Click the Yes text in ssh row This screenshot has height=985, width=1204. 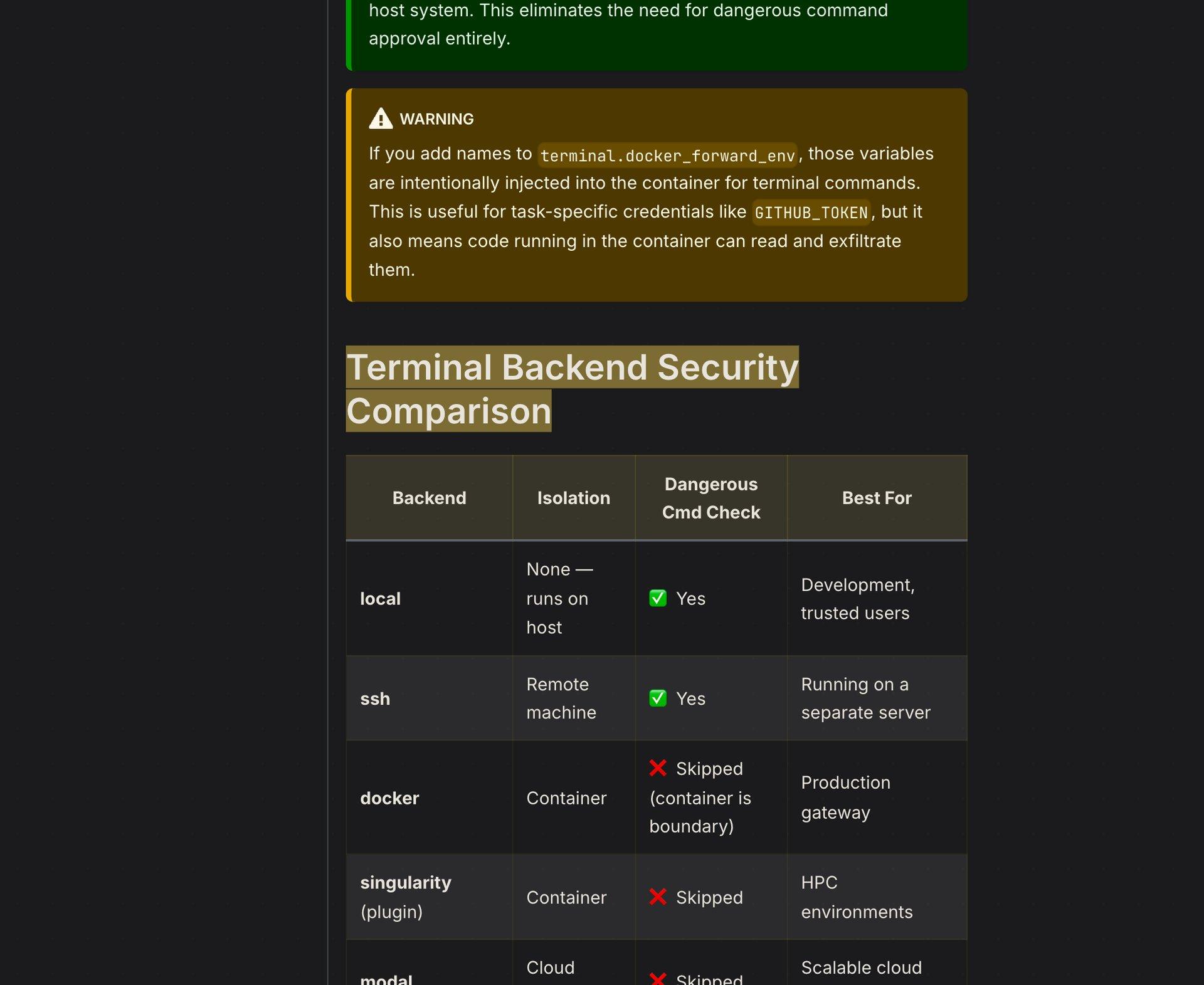[690, 698]
